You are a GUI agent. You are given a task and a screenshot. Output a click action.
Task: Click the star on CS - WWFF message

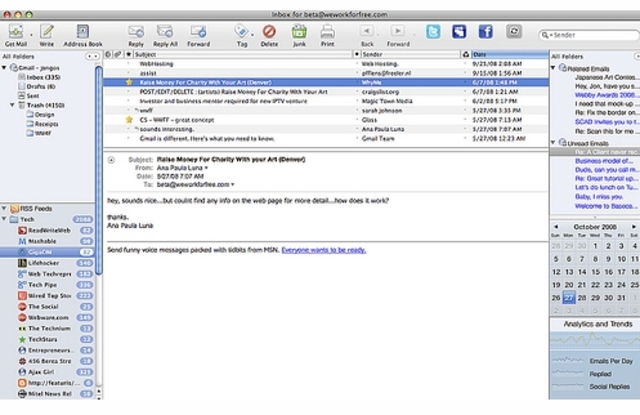[x=129, y=120]
